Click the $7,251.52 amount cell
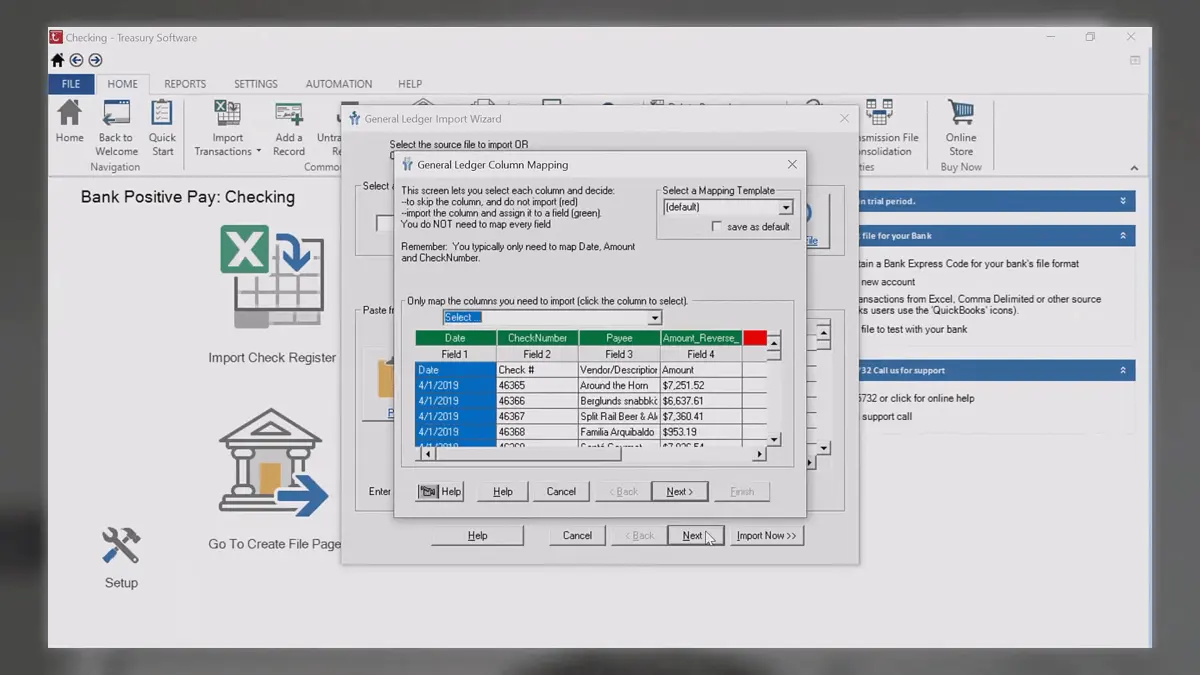The image size is (1200, 675). tap(701, 385)
